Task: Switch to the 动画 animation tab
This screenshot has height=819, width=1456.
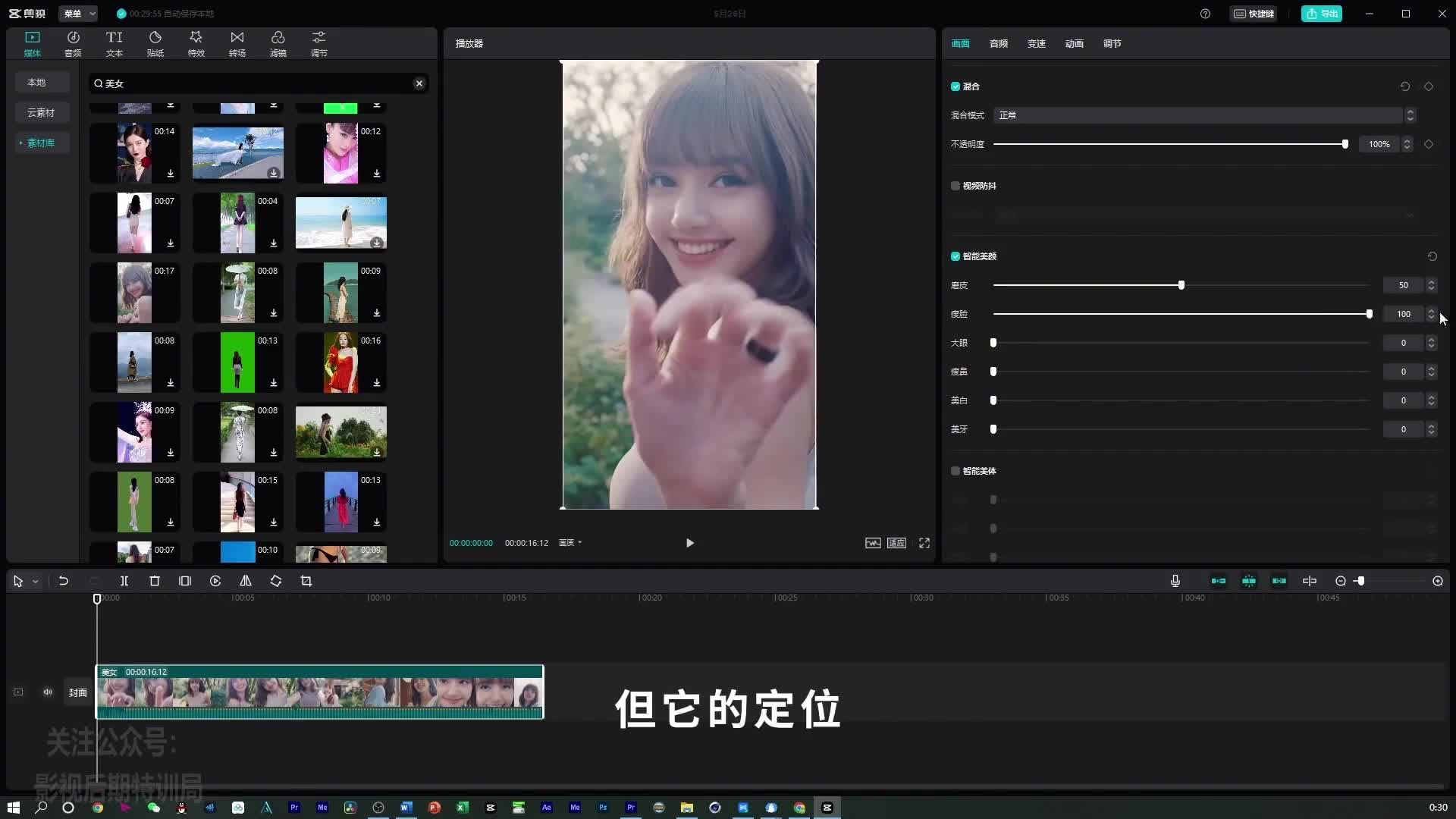Action: (1075, 44)
